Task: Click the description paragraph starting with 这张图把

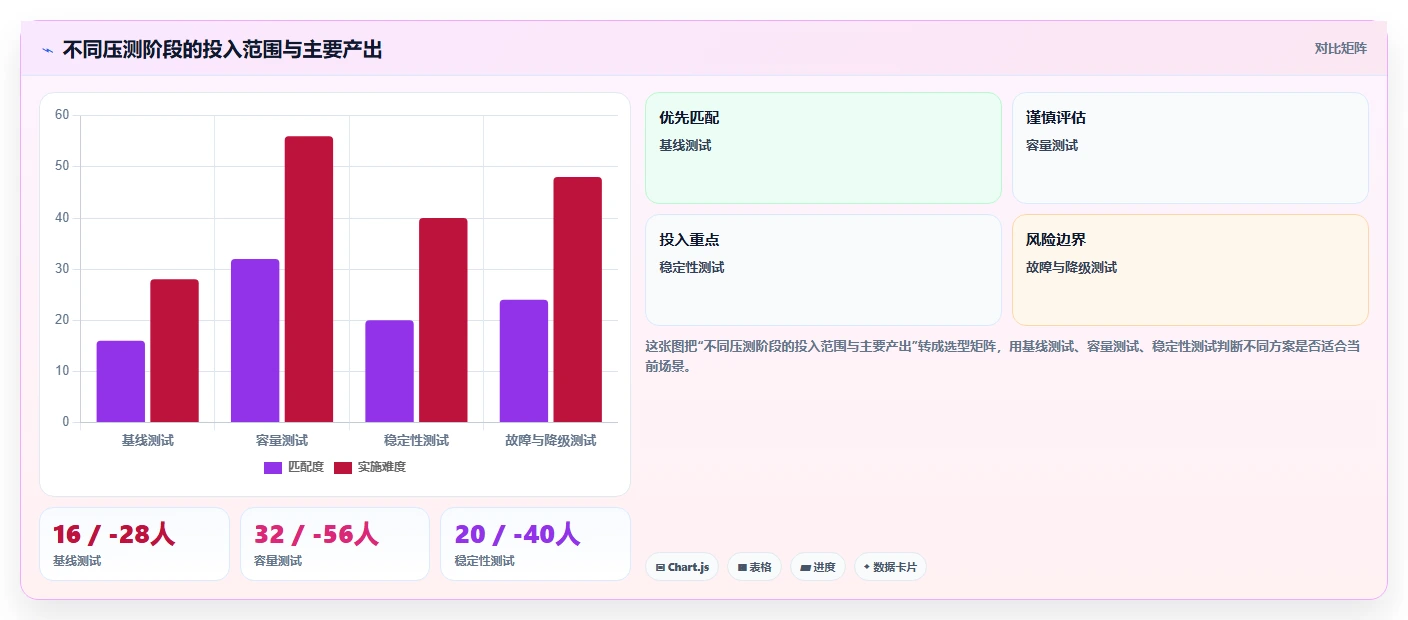Action: 1002,356
